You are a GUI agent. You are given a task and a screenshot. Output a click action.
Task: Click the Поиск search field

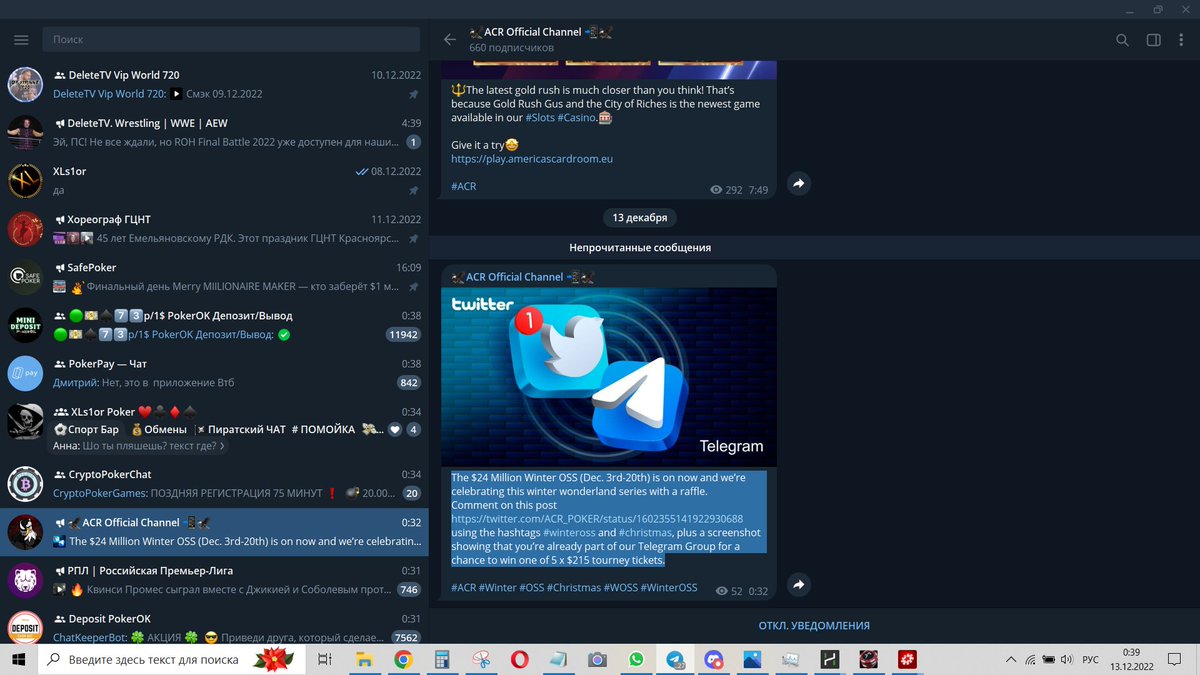tap(231, 40)
